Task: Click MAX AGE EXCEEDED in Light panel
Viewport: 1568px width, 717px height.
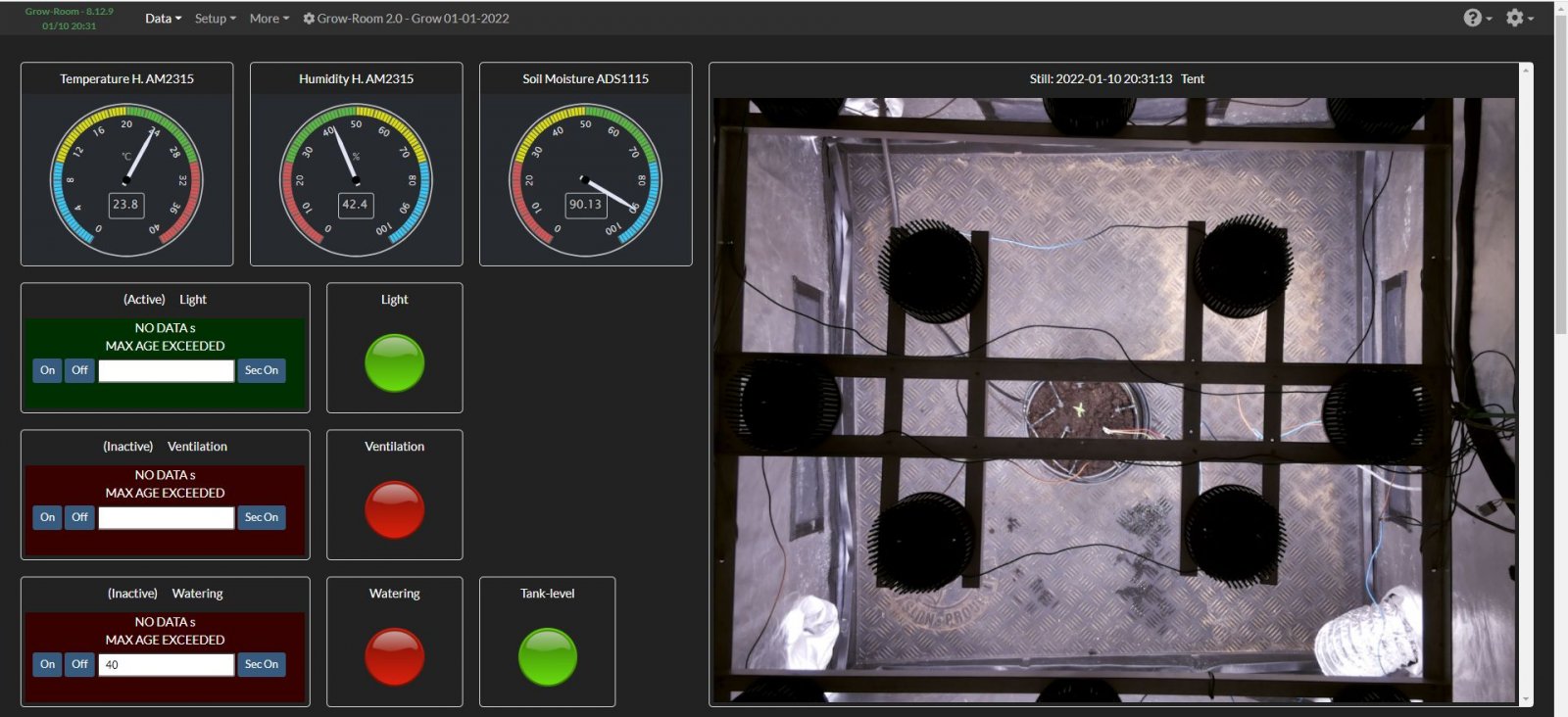Action: (165, 347)
